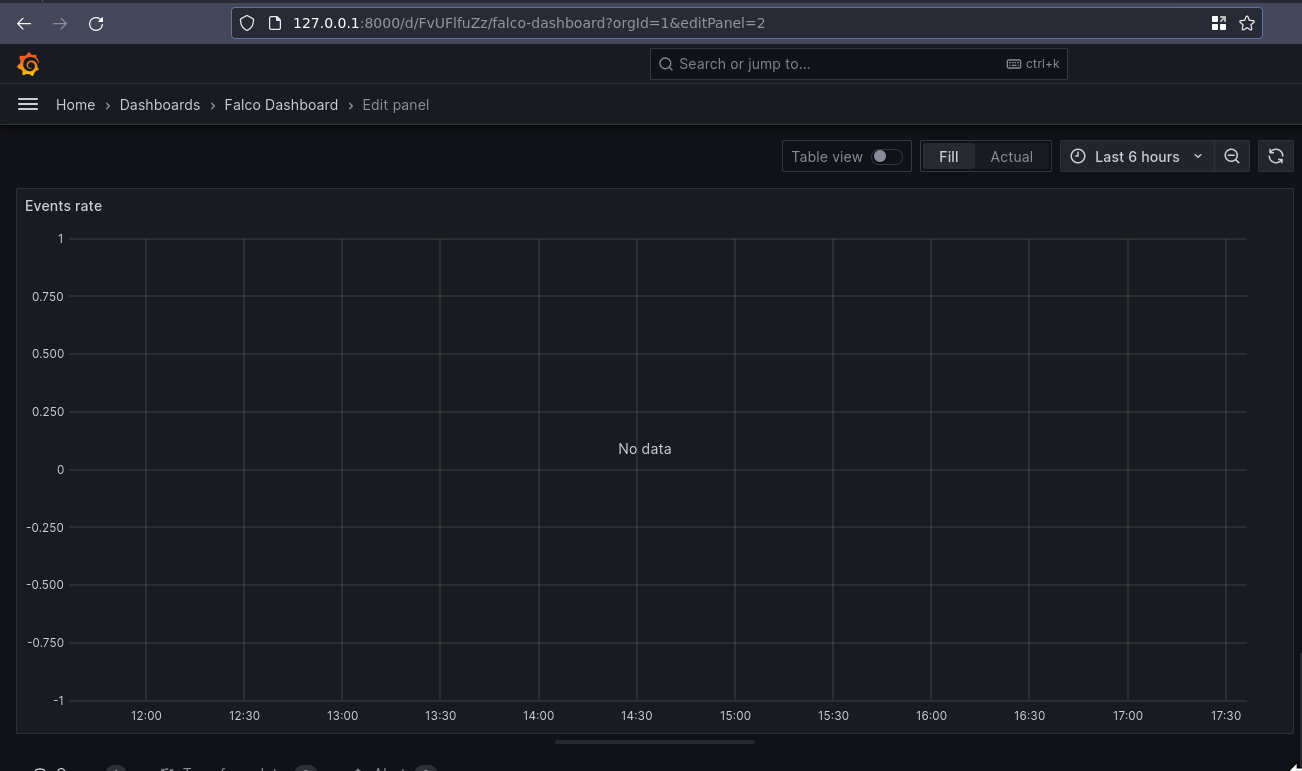Select the Actual display mode

(x=1011, y=156)
